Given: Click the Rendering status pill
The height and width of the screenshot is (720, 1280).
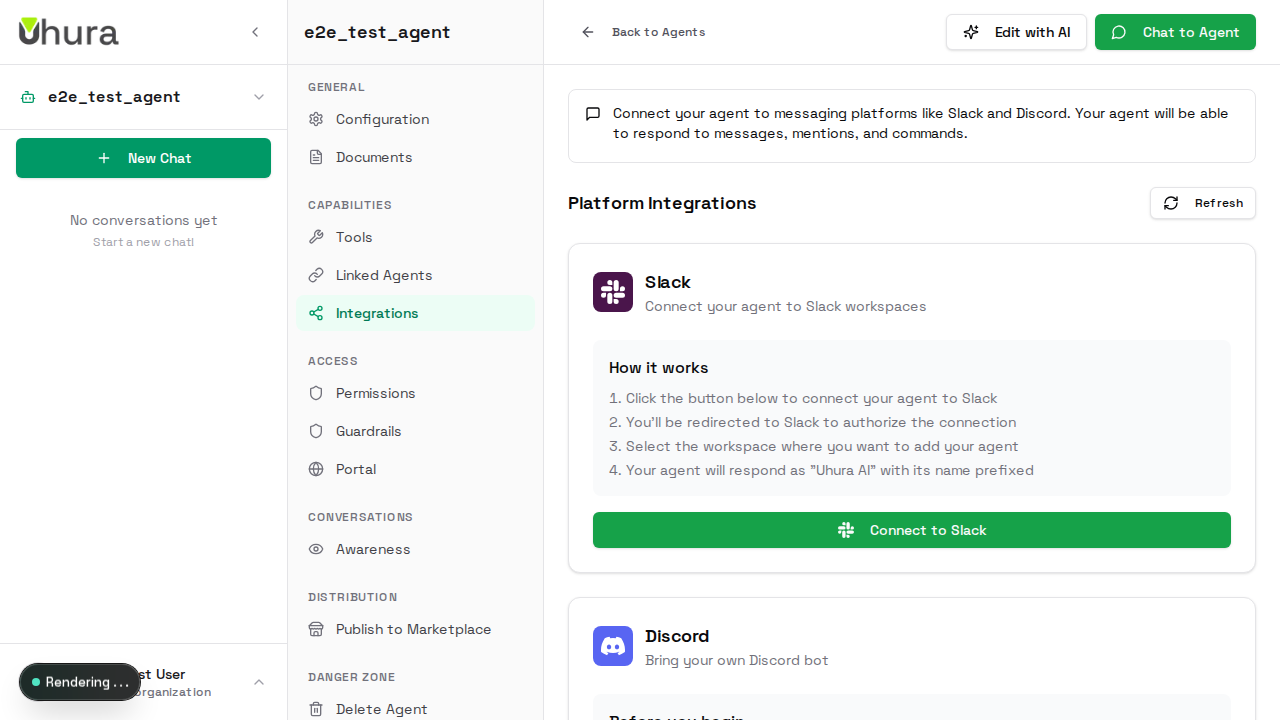Looking at the screenshot, I should coord(80,682).
